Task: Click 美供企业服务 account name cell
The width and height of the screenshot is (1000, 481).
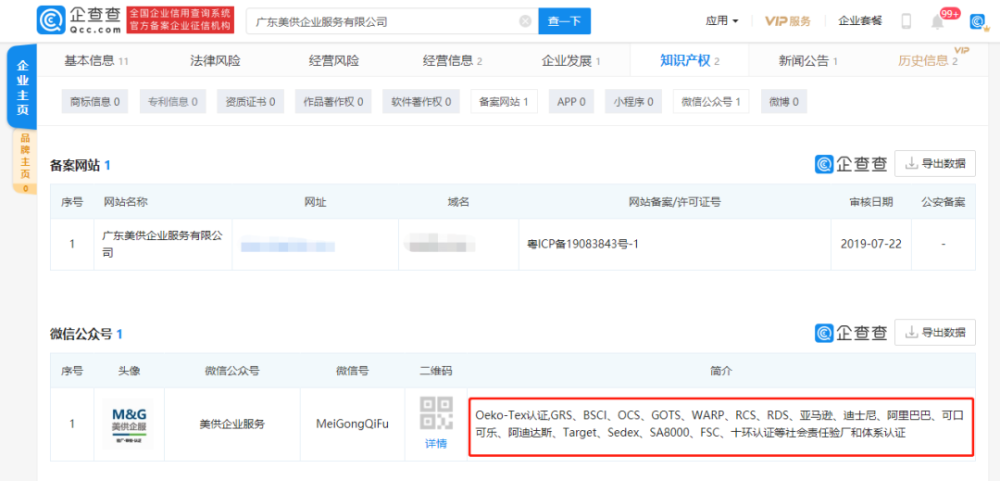Action: 232,424
